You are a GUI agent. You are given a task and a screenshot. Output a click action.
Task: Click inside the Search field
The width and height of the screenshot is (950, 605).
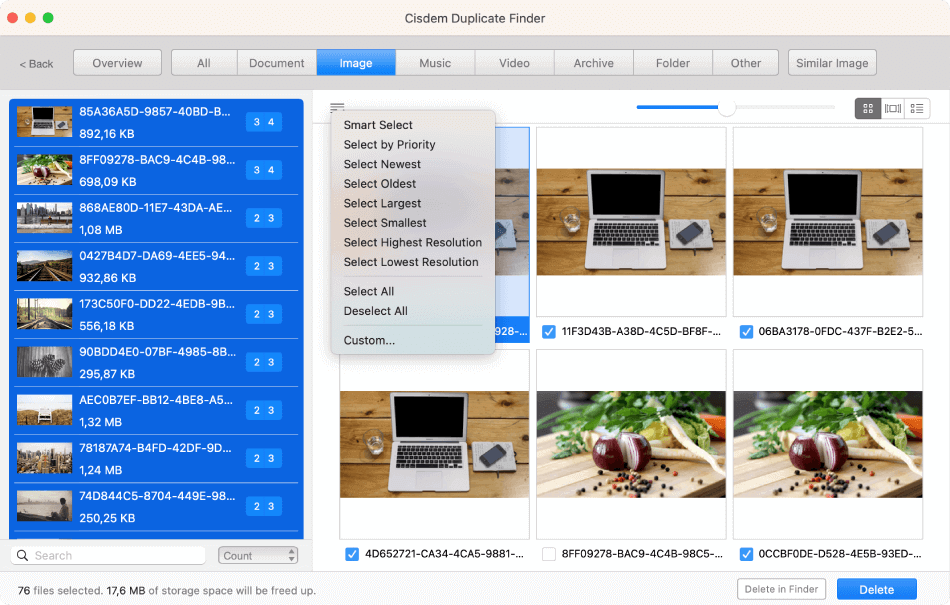[110, 554]
